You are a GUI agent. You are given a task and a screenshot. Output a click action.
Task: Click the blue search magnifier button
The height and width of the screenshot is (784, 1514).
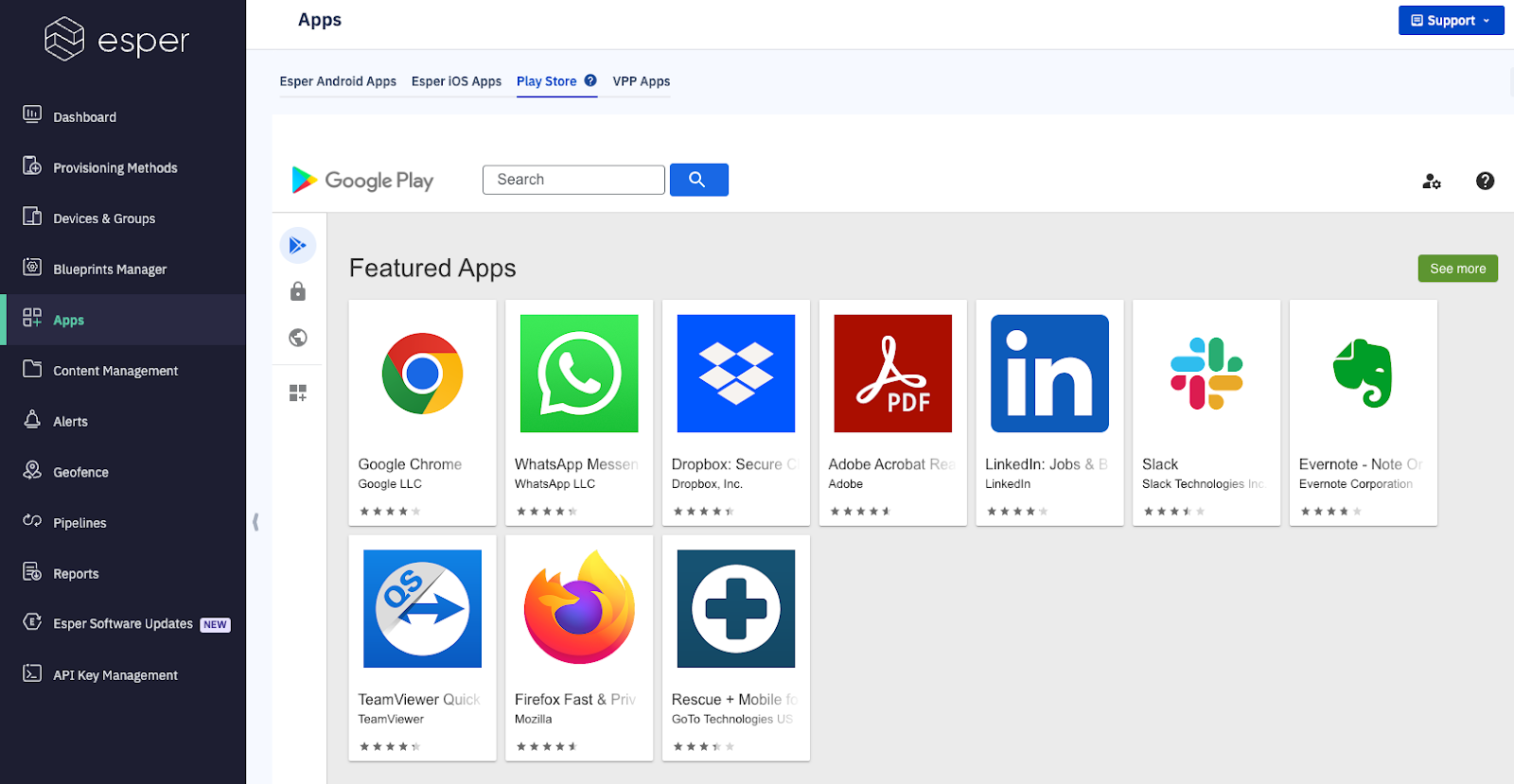[698, 180]
